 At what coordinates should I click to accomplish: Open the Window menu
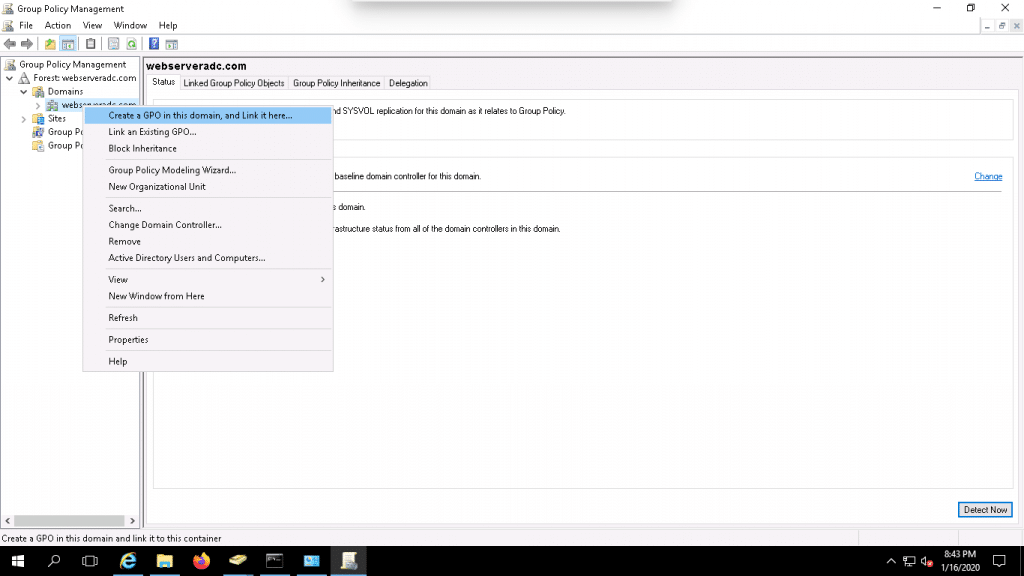[x=130, y=25]
